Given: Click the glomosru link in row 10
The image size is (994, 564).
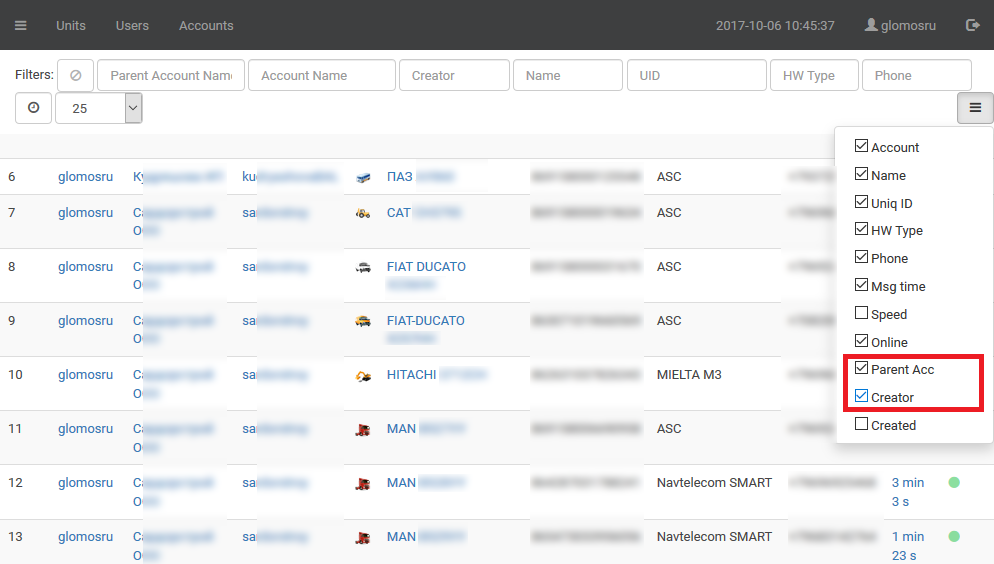Looking at the screenshot, I should click(x=85, y=375).
